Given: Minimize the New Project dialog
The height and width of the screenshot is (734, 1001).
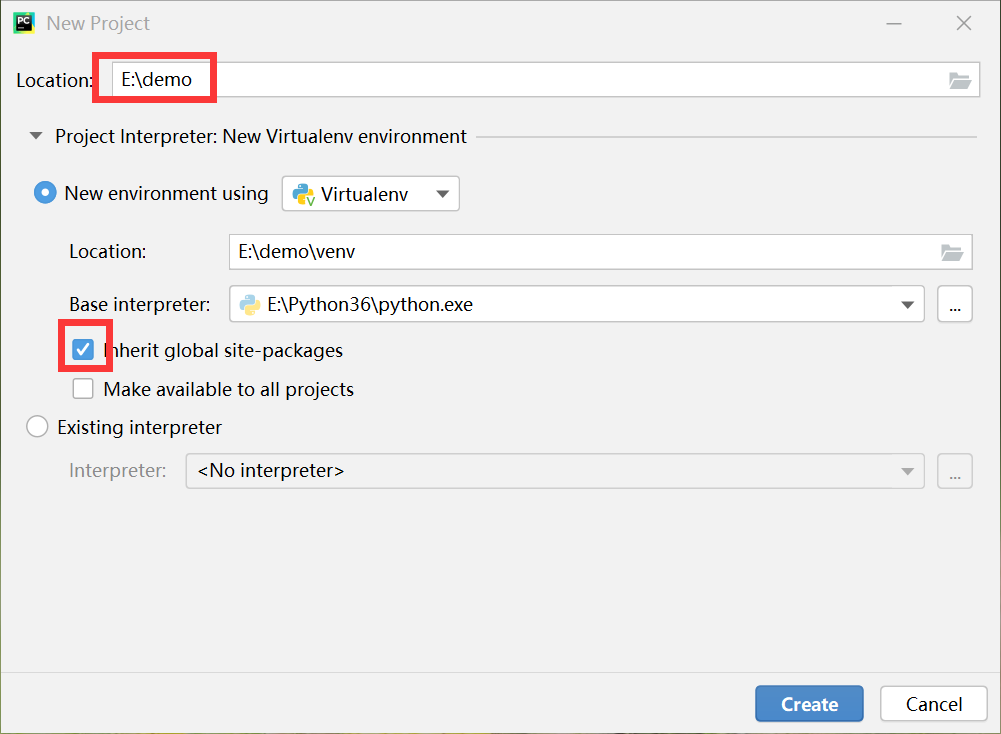Looking at the screenshot, I should (x=894, y=24).
